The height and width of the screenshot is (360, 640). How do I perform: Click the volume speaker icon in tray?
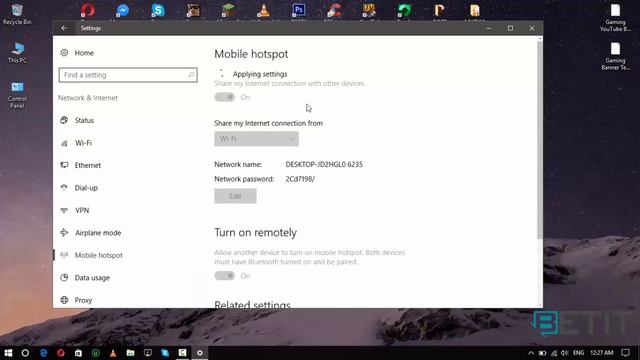pyautogui.click(x=564, y=353)
